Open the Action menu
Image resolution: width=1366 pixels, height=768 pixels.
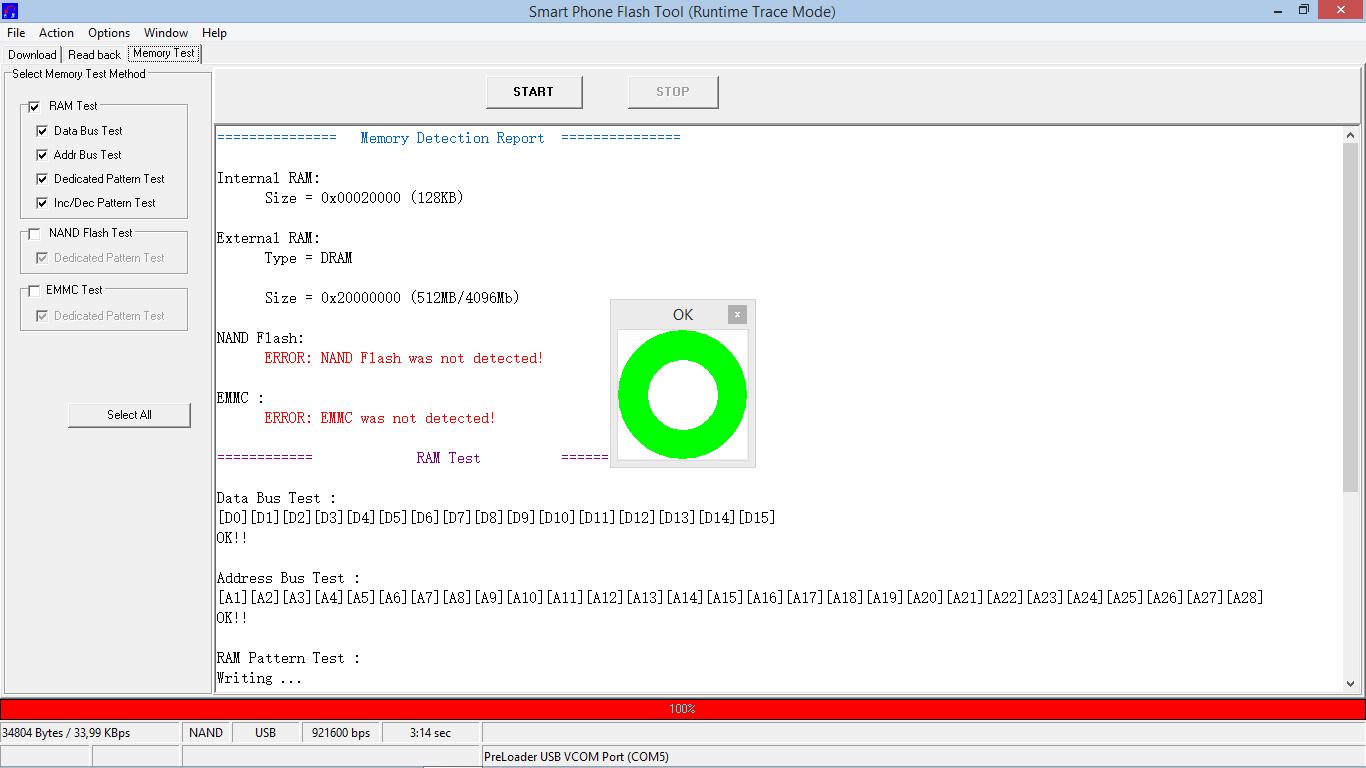[56, 33]
